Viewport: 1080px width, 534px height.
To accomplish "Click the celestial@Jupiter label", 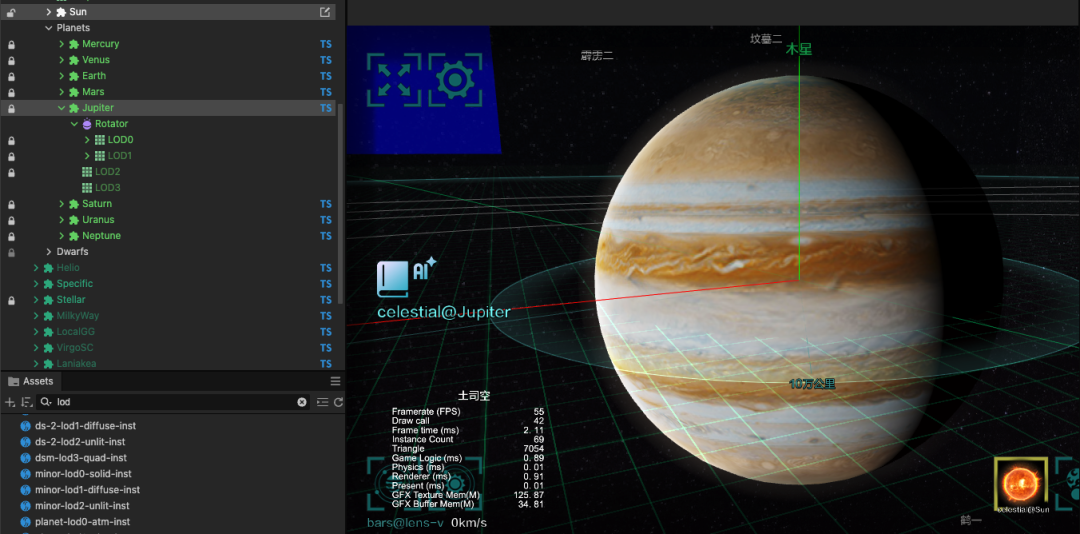I will (443, 312).
